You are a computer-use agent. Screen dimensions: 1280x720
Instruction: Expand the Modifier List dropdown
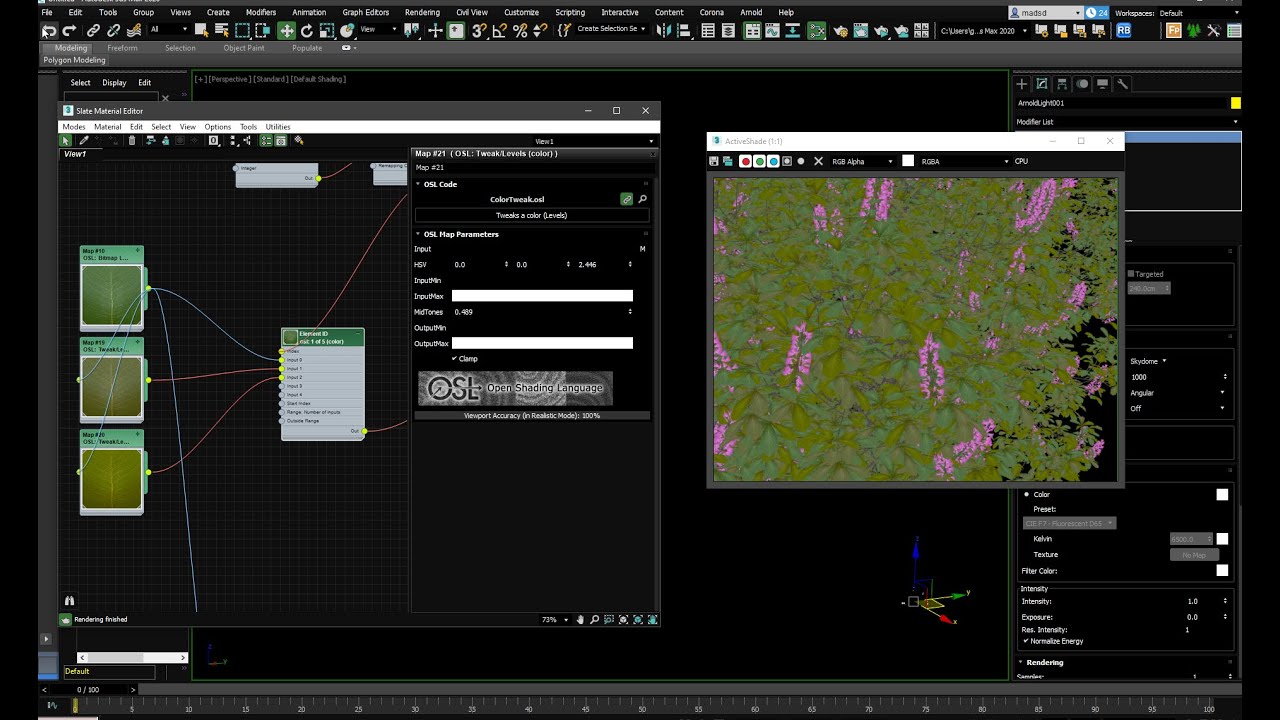(1127, 122)
